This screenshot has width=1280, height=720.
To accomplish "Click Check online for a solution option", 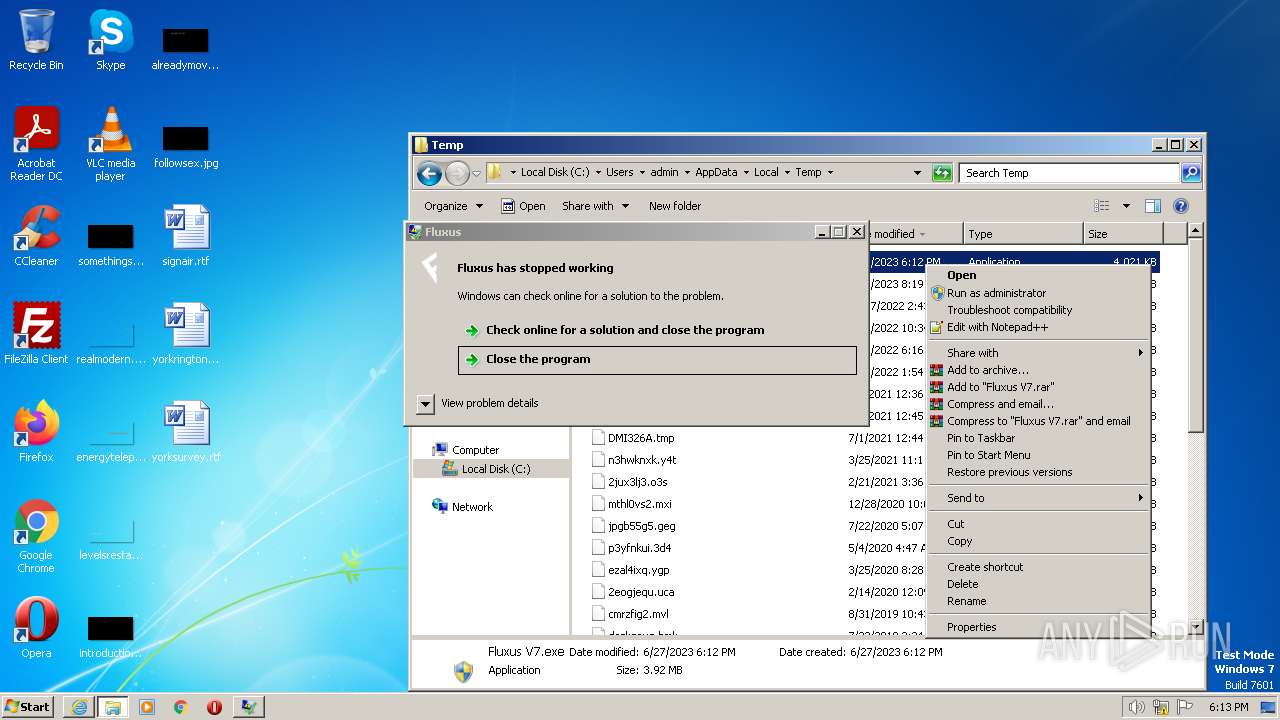I will pos(657,330).
